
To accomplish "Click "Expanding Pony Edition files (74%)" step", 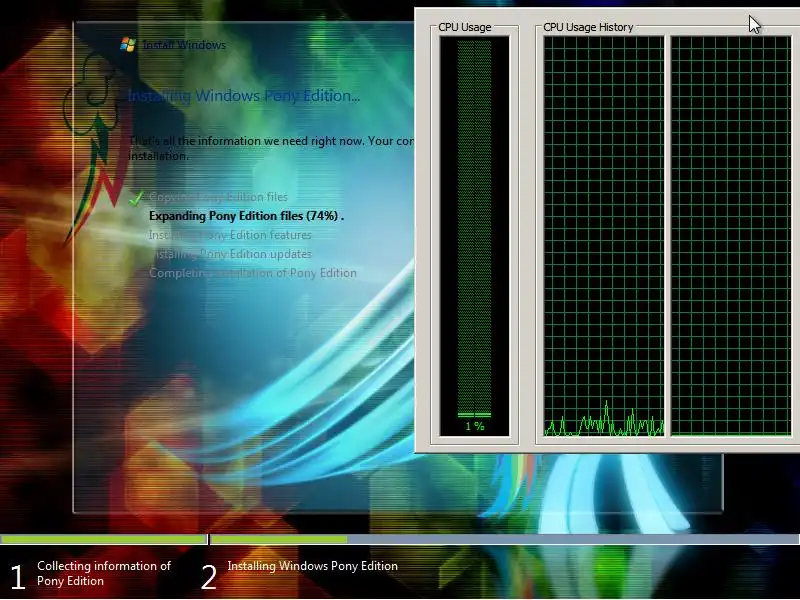I will coord(246,216).
